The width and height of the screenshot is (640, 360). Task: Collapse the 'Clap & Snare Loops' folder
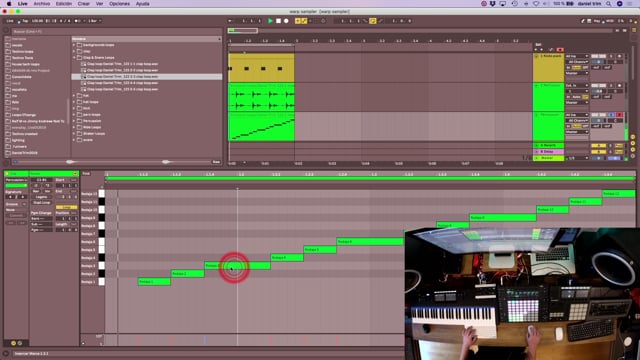(74, 58)
